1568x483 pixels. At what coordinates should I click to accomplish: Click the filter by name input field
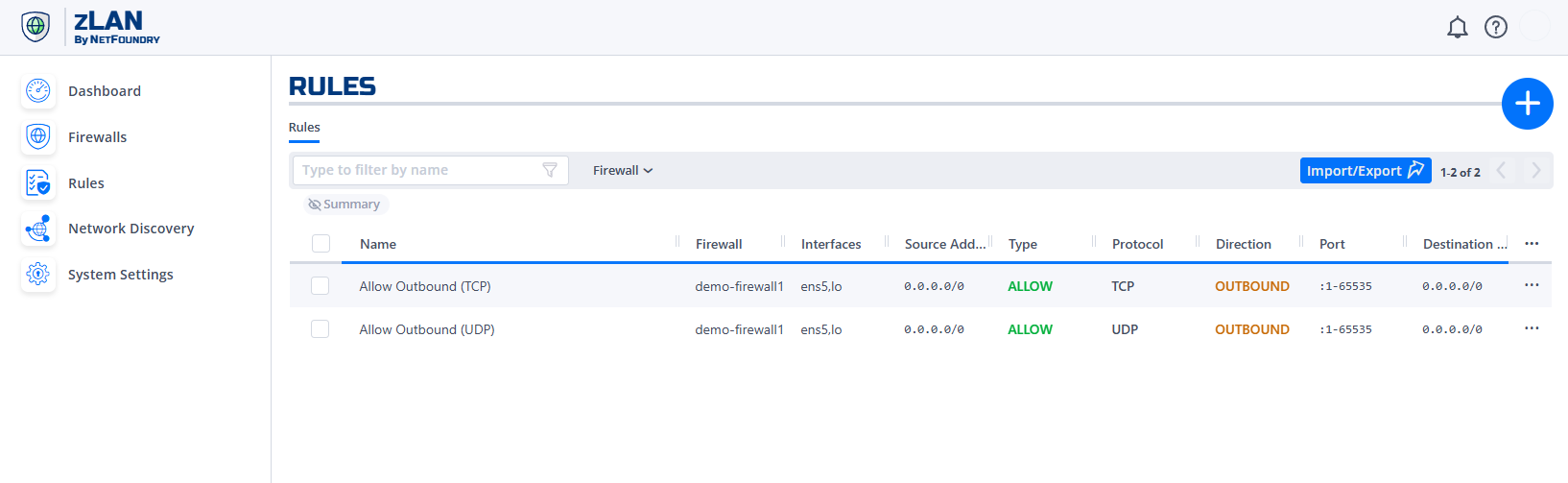417,170
